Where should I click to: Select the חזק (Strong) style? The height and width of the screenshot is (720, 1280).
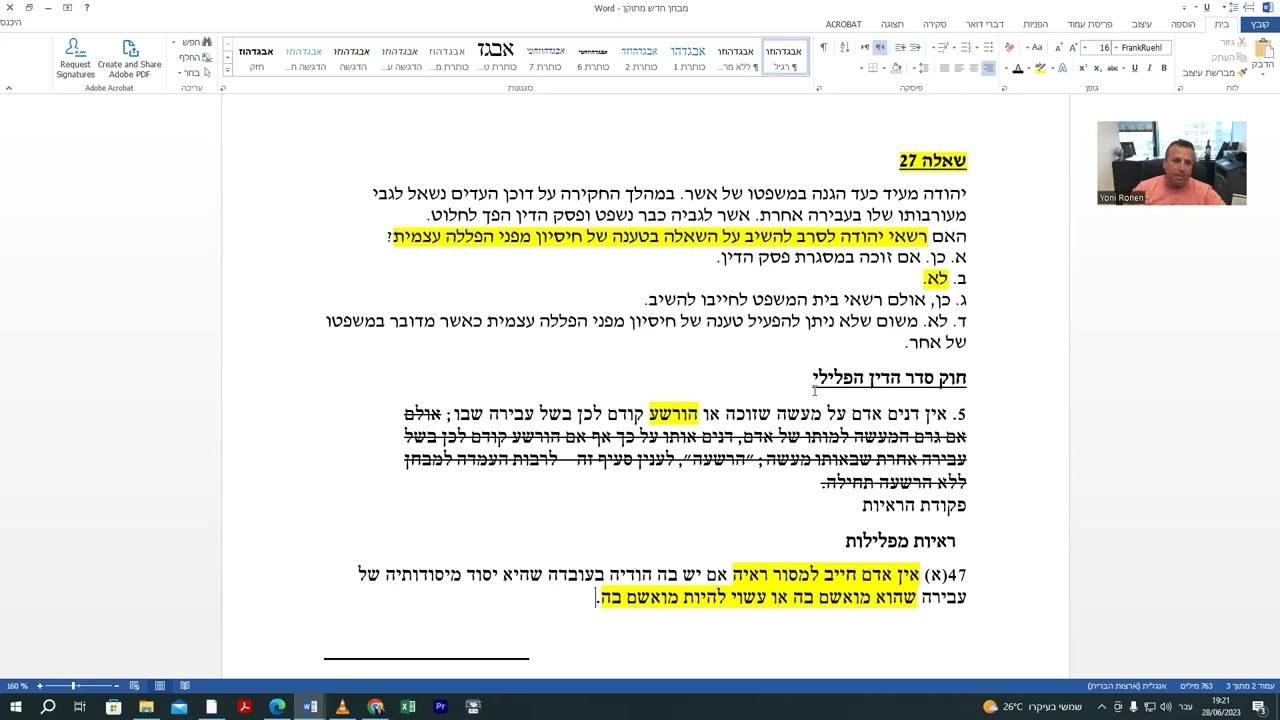[256, 58]
